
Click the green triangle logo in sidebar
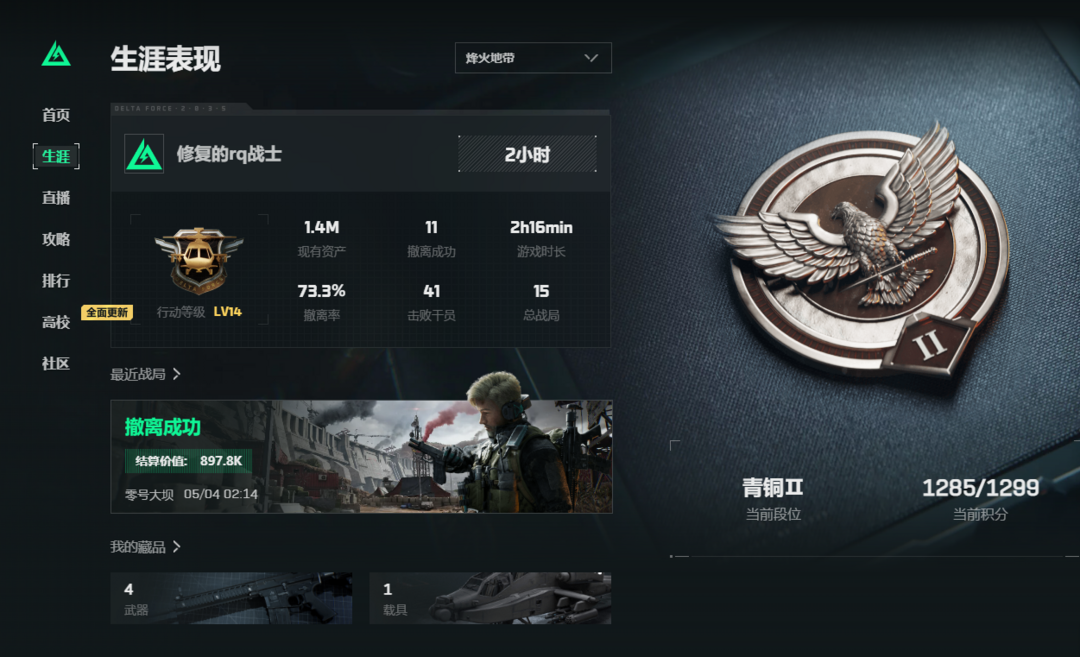coord(56,54)
